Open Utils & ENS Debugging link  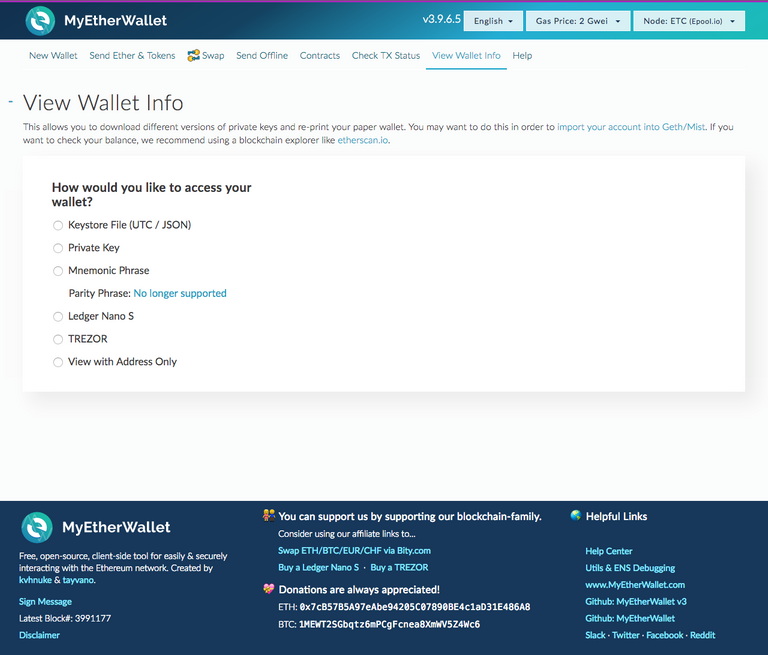(x=630, y=568)
